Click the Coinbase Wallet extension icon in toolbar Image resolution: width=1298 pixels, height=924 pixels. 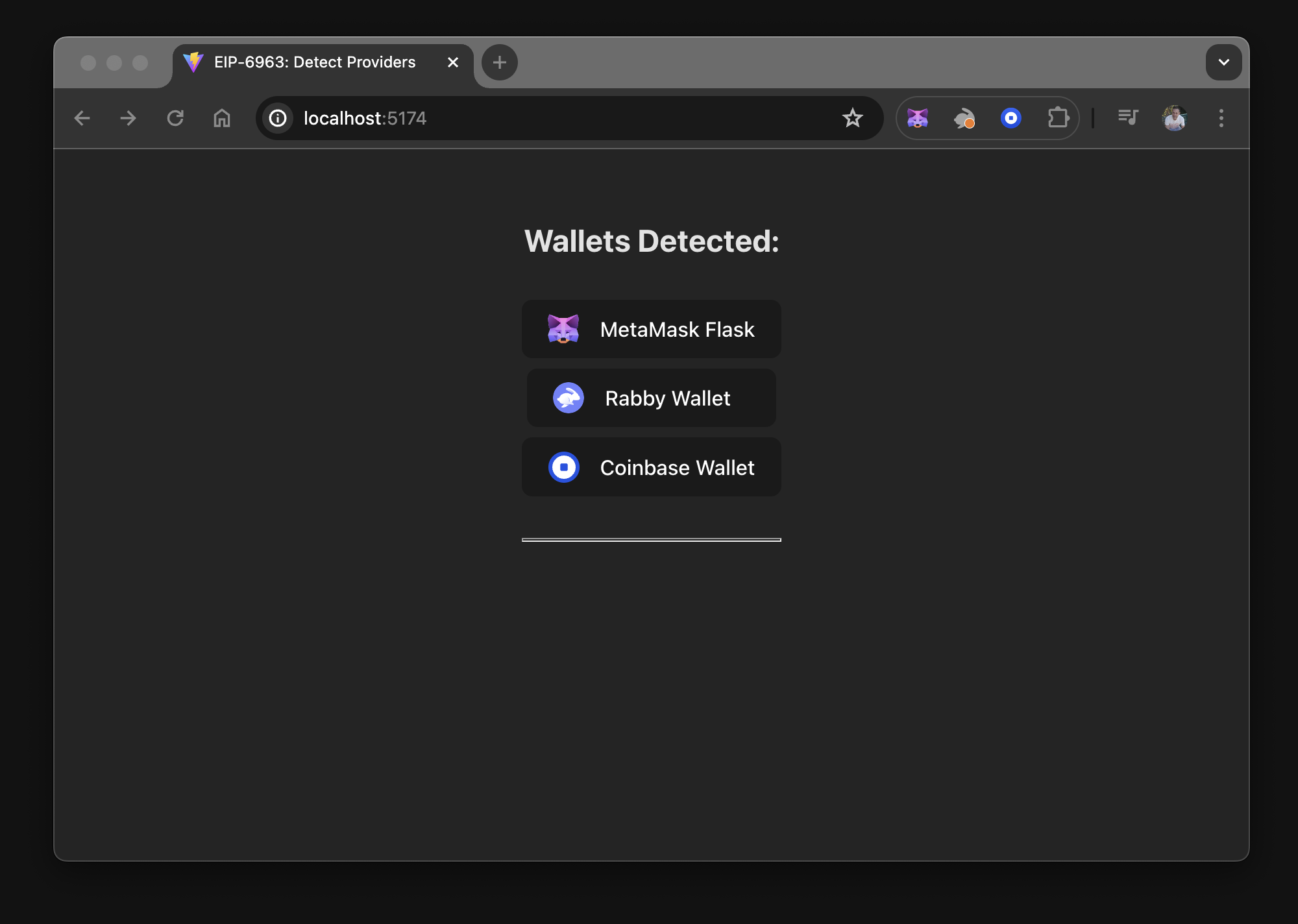tap(1009, 119)
